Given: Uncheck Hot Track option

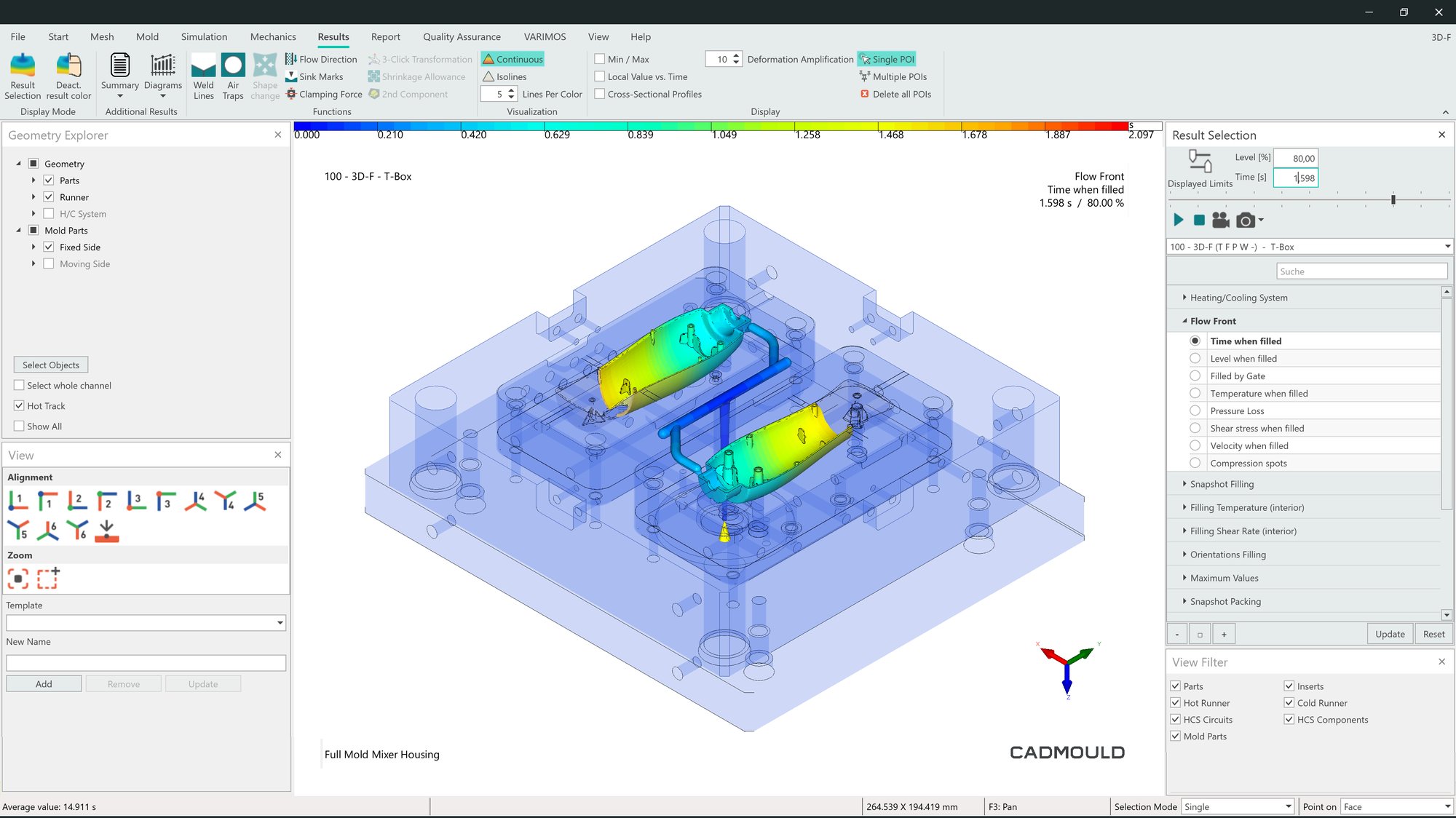Looking at the screenshot, I should [x=20, y=405].
